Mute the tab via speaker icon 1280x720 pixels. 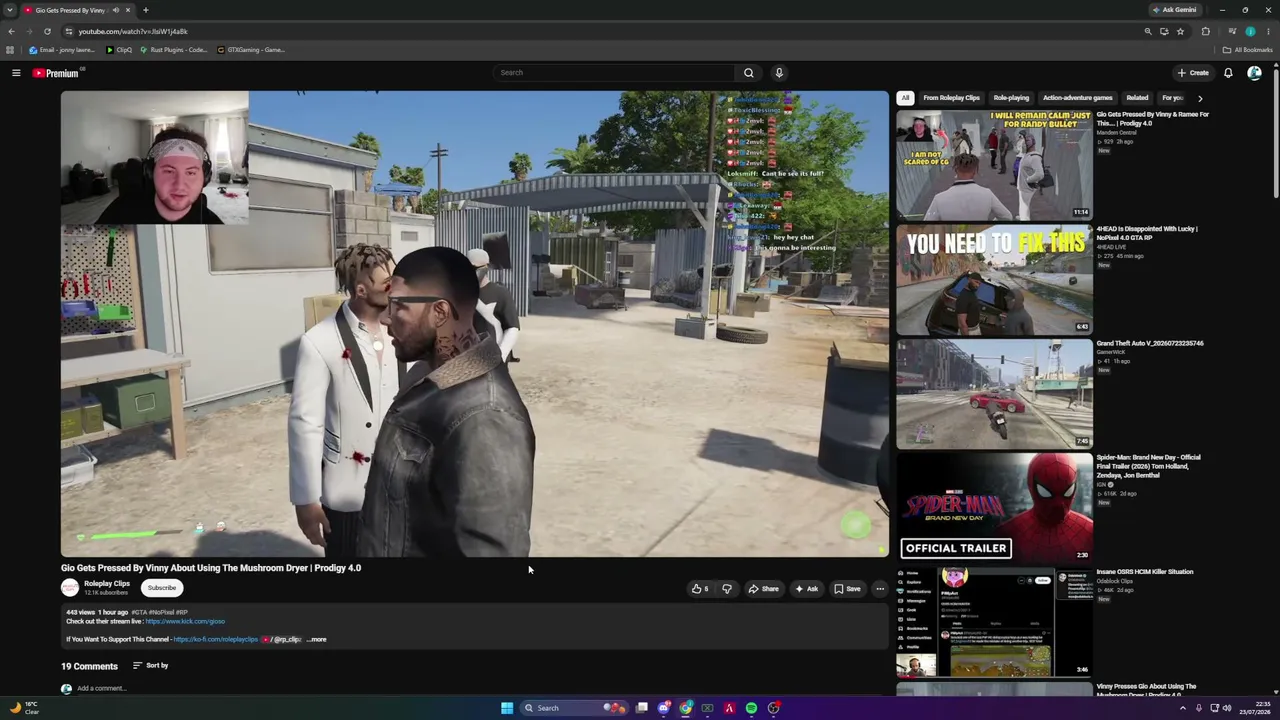click(x=116, y=10)
